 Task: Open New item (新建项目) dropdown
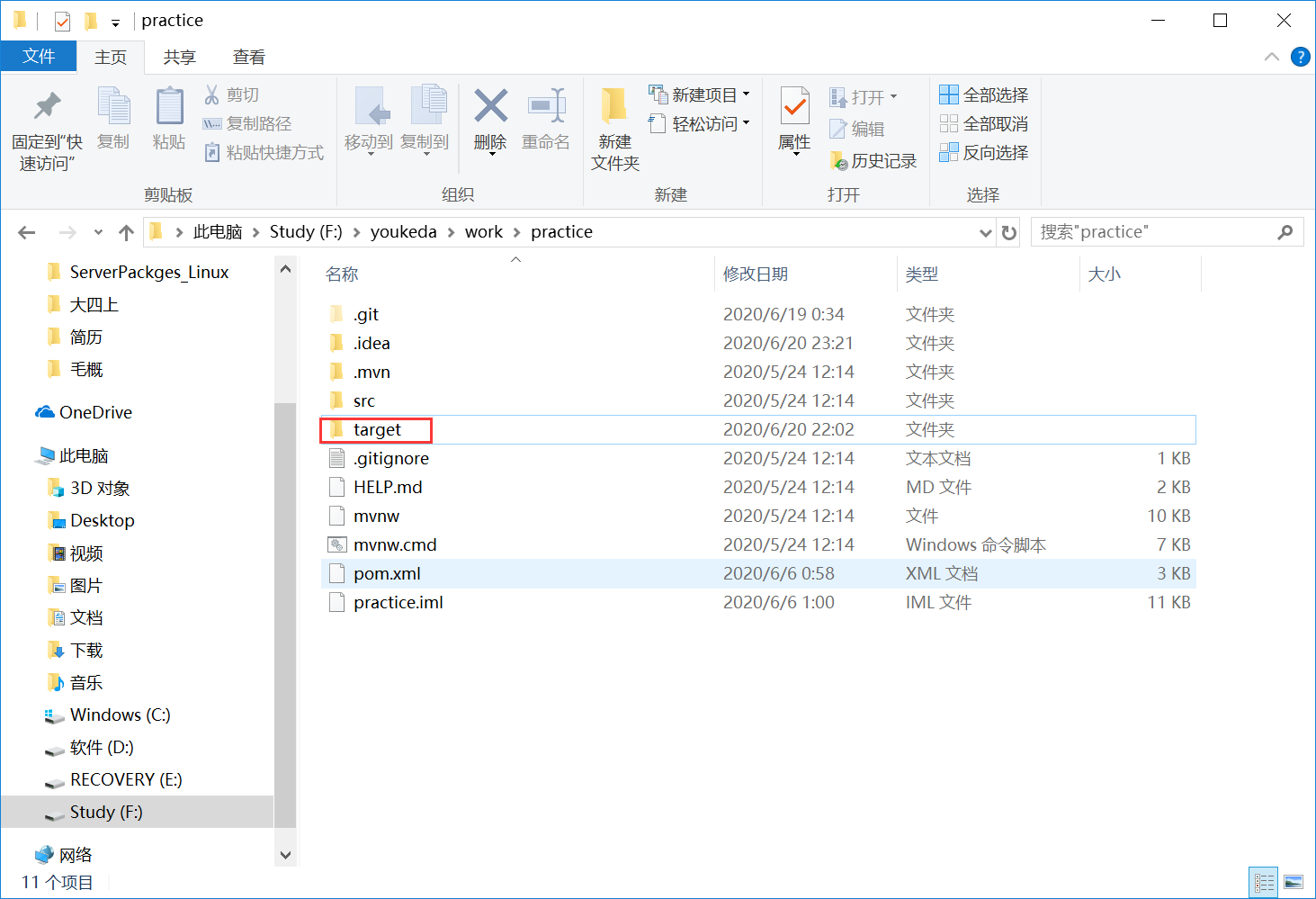coord(746,94)
